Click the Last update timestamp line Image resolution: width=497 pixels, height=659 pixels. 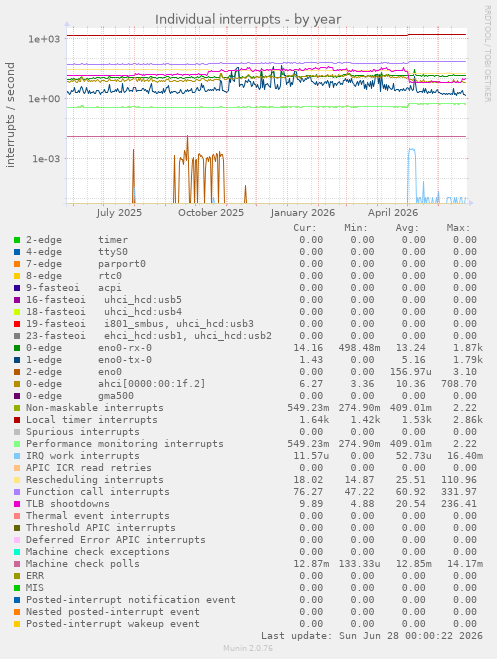tap(372, 636)
